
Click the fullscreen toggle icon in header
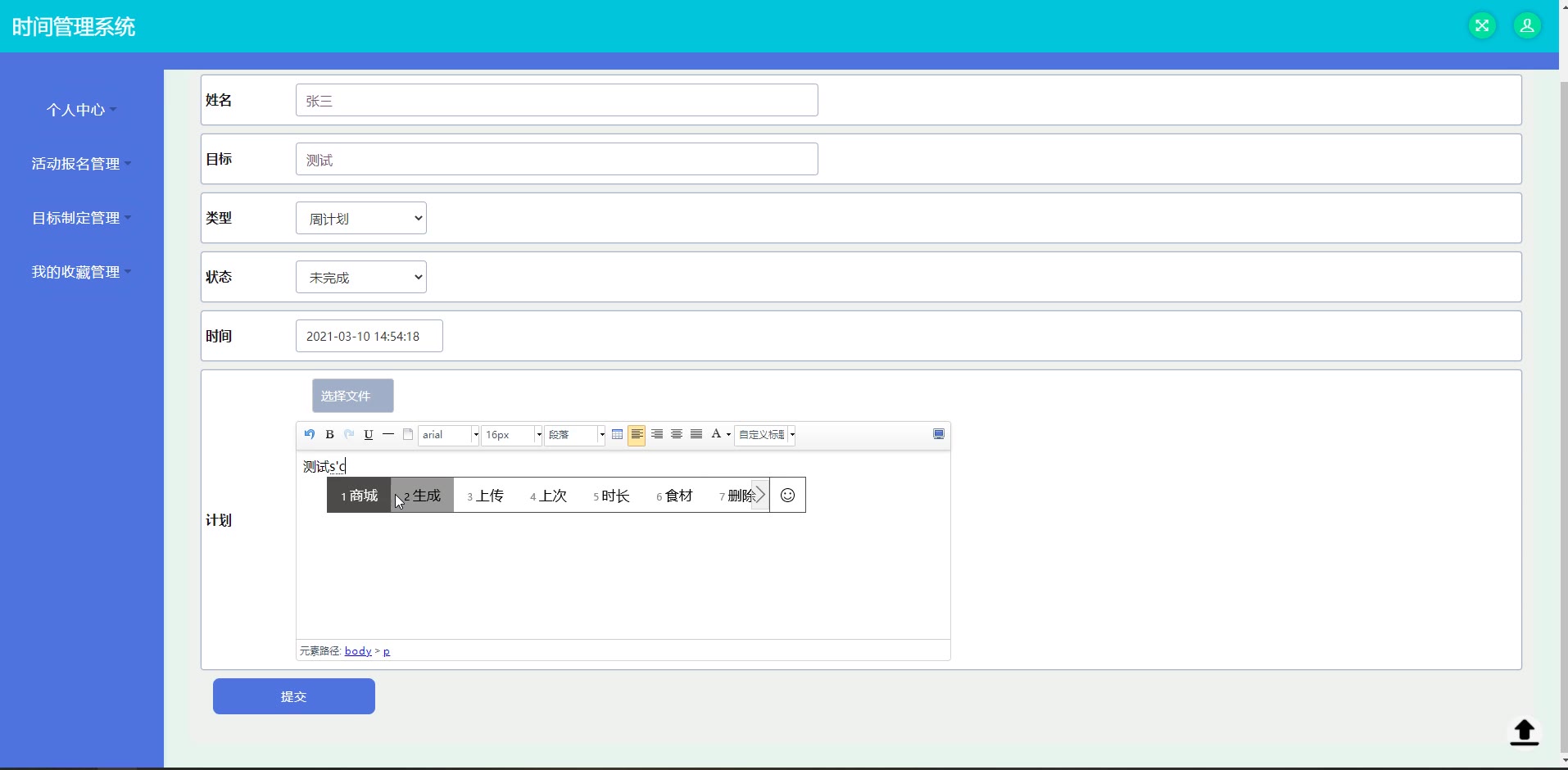[x=1482, y=25]
